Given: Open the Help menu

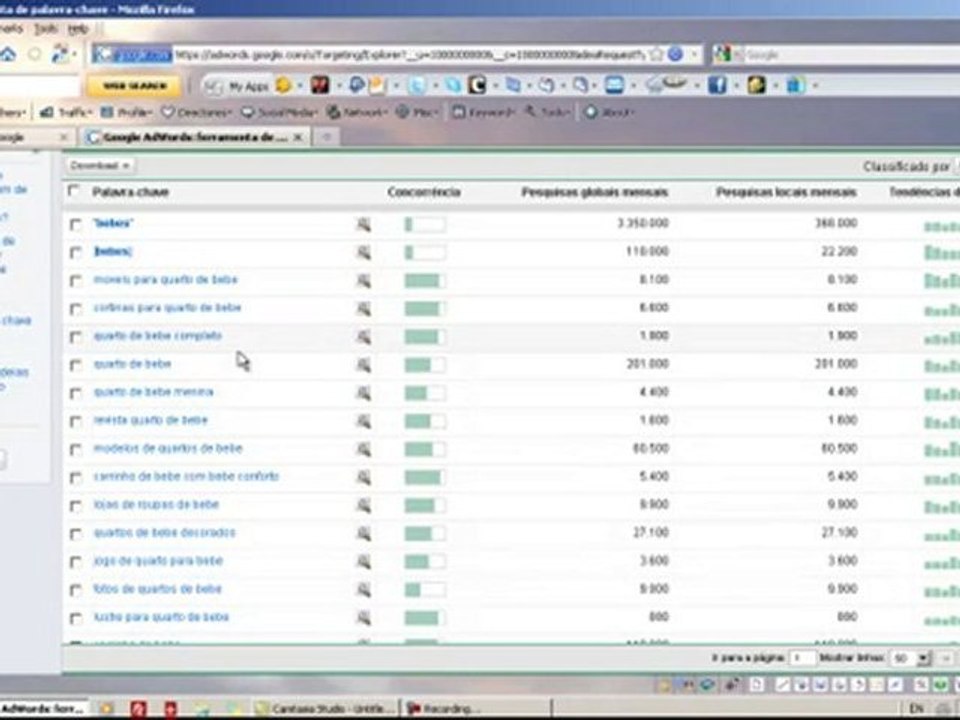Looking at the screenshot, I should 78,29.
